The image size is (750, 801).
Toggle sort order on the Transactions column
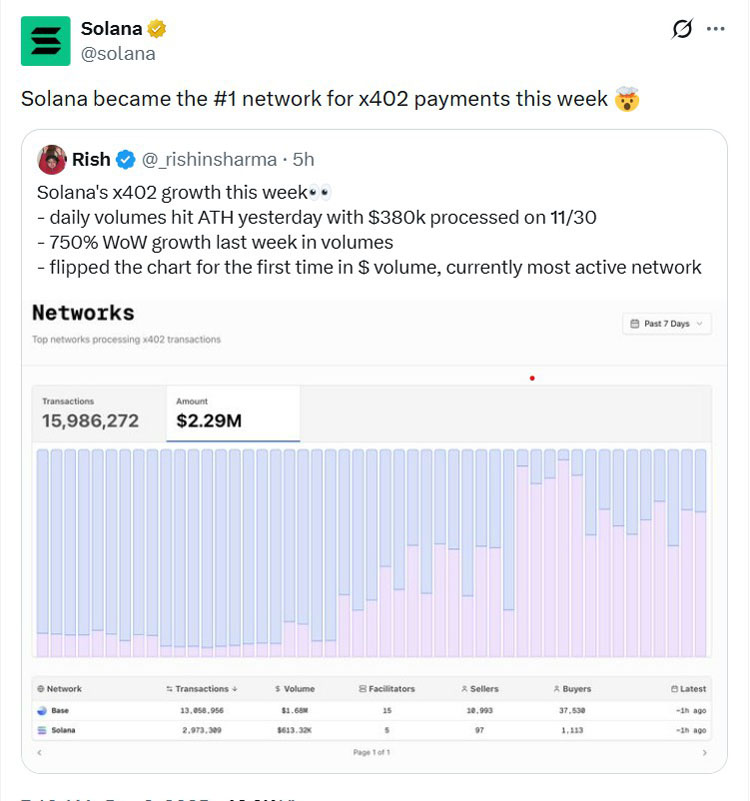point(203,688)
